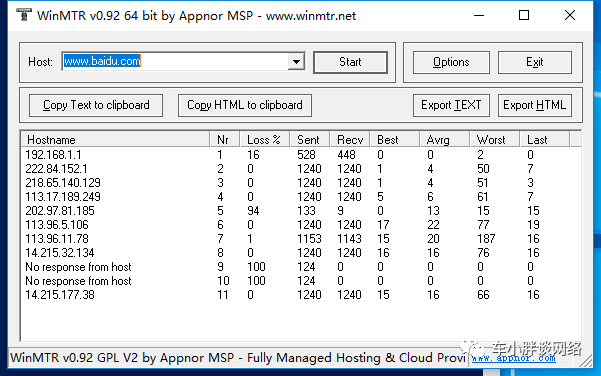The height and width of the screenshot is (376, 601).
Task: Select No response from host row 9
Action: point(300,267)
